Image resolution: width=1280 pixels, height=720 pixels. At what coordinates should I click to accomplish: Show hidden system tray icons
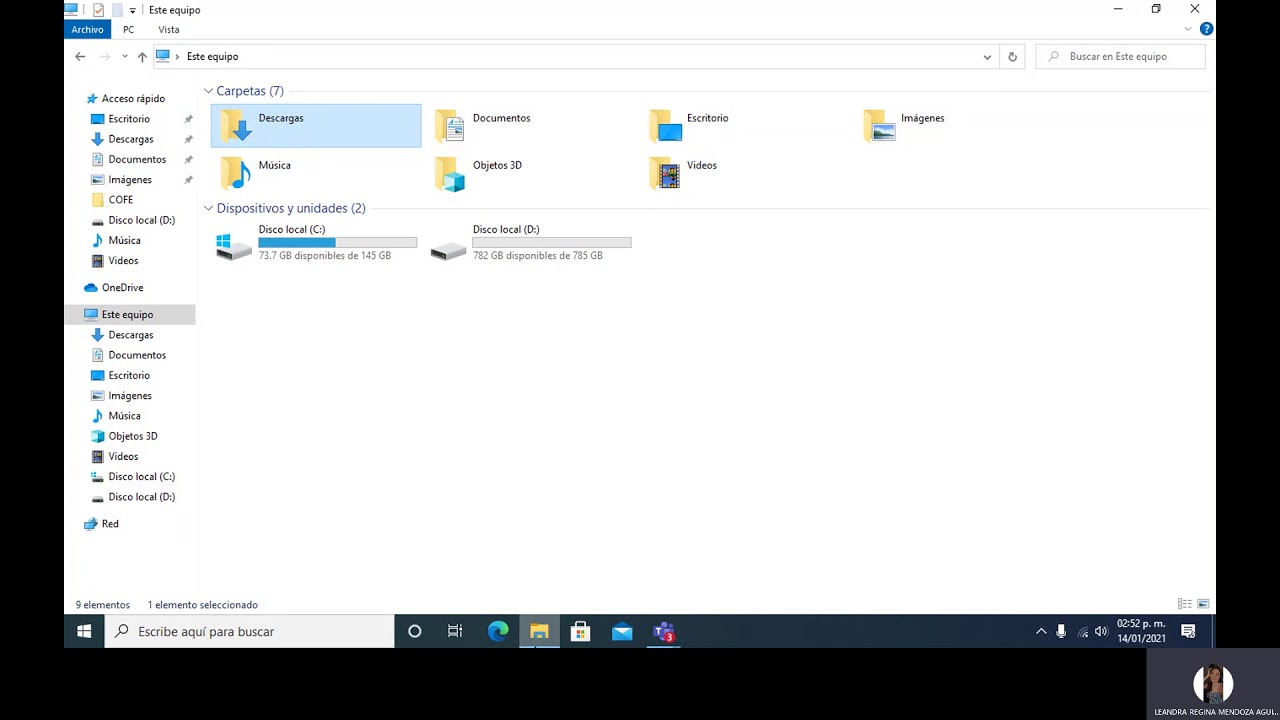point(1041,631)
